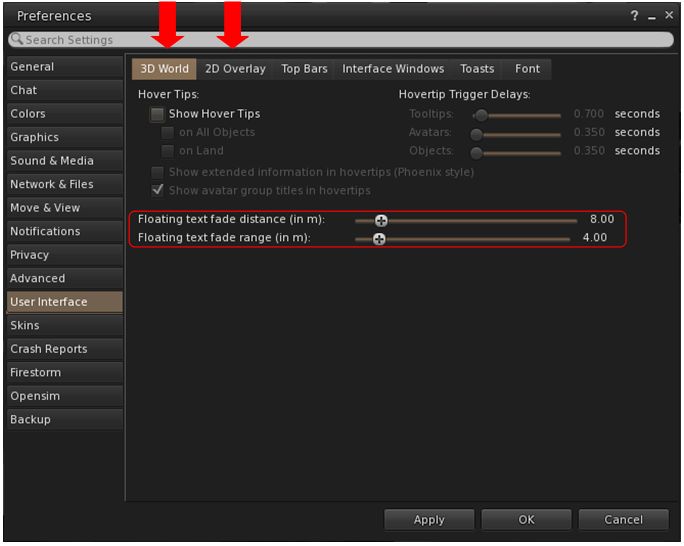
Task: Confirm settings with the OK button
Action: point(526,519)
